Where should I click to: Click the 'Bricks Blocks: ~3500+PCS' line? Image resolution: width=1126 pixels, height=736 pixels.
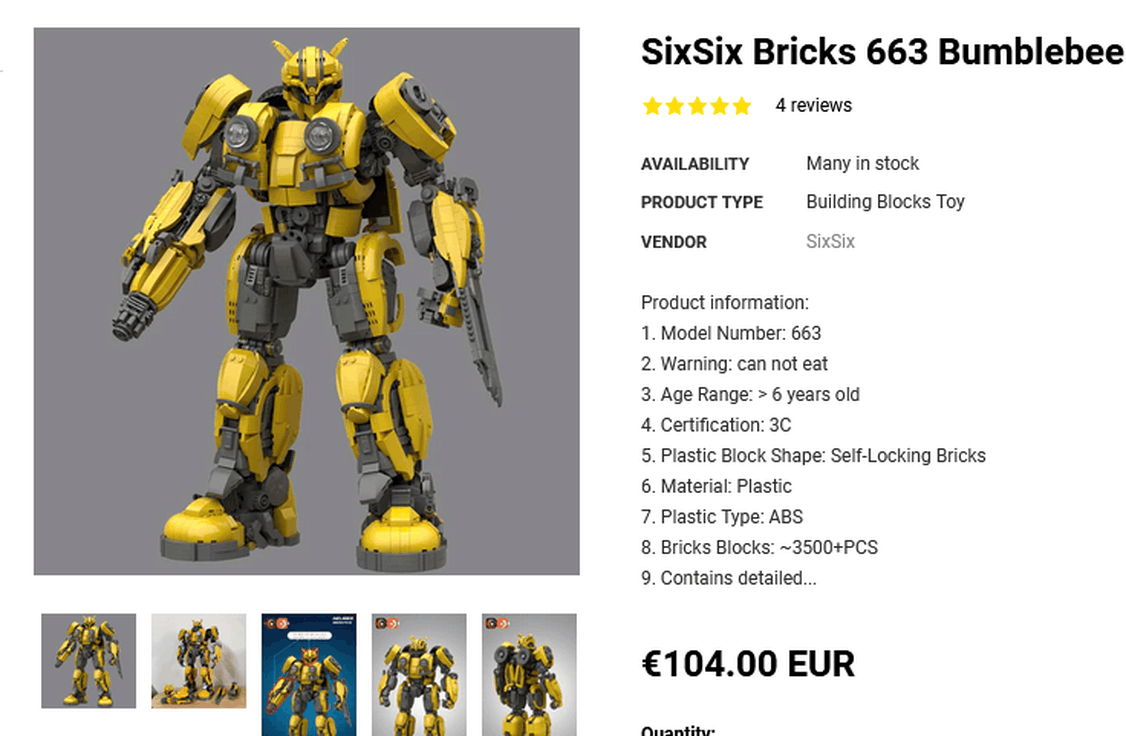759,547
